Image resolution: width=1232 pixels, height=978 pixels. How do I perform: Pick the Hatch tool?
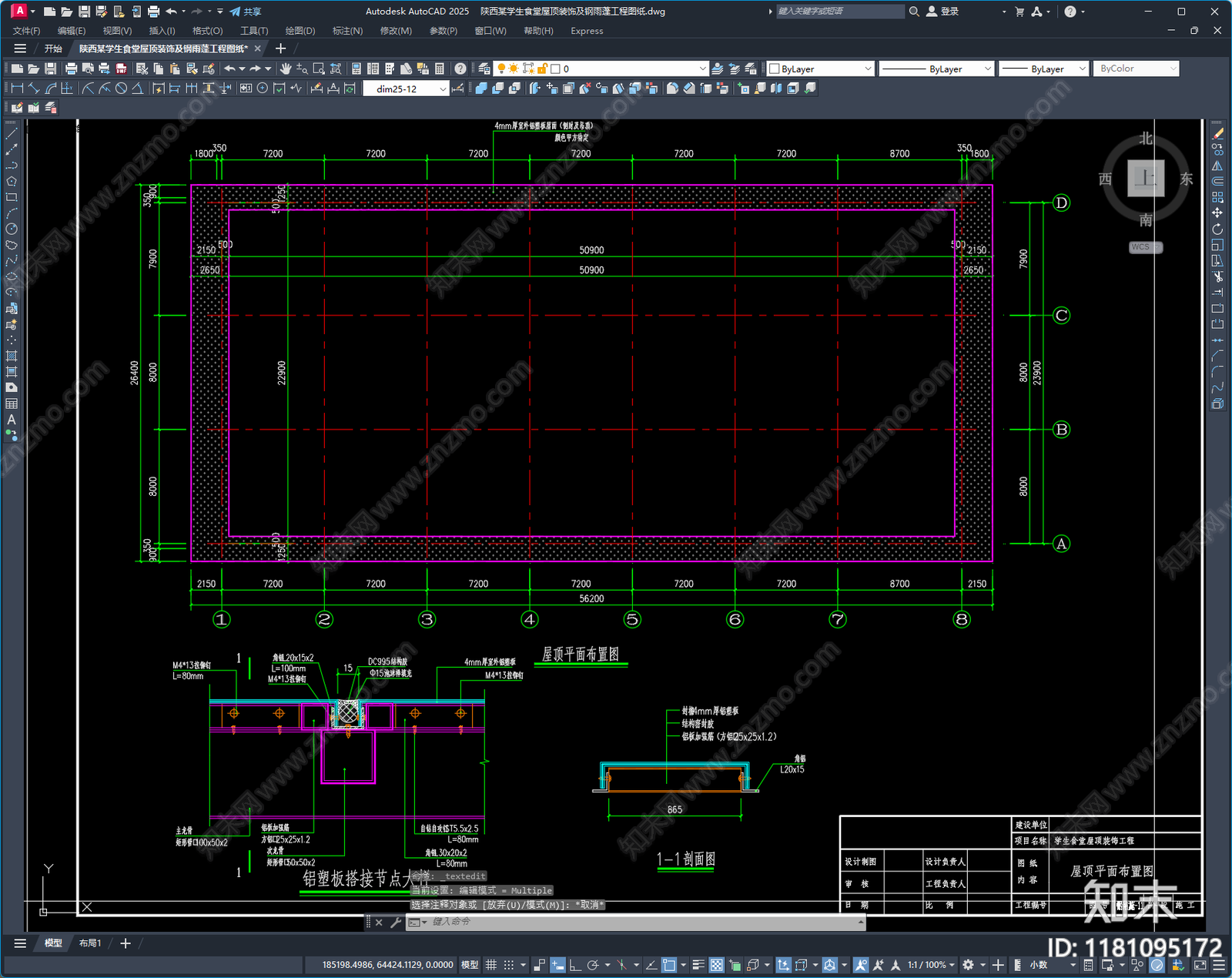coord(12,356)
